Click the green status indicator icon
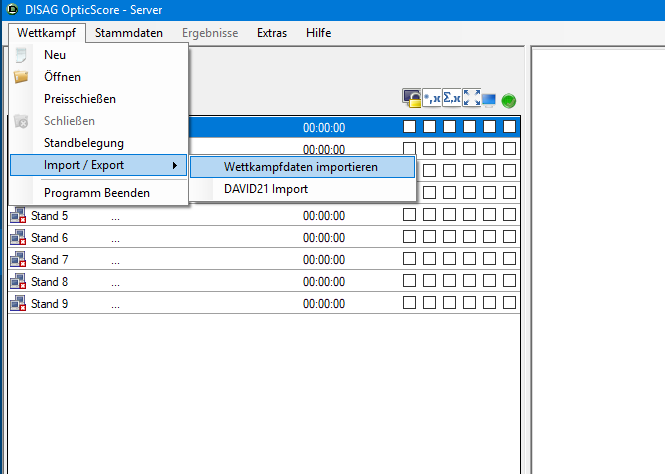This screenshot has width=665, height=474. [x=508, y=100]
